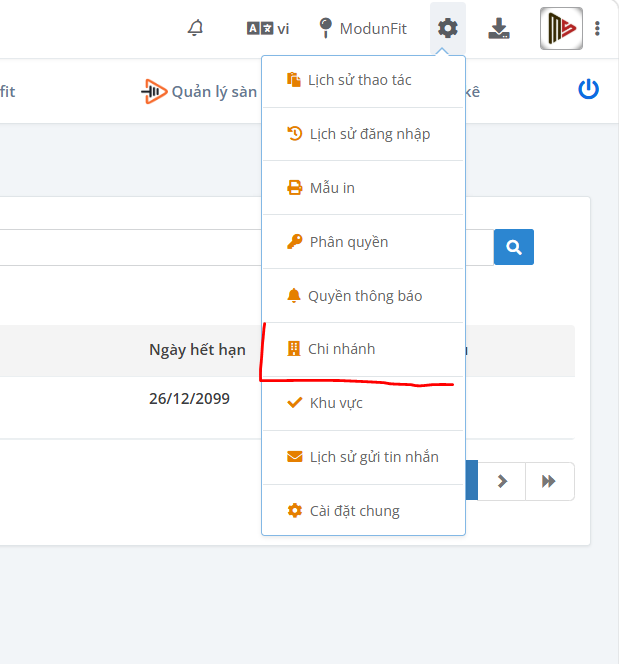
Task: Open Lịch sử đăng nhập
Action: [363, 134]
